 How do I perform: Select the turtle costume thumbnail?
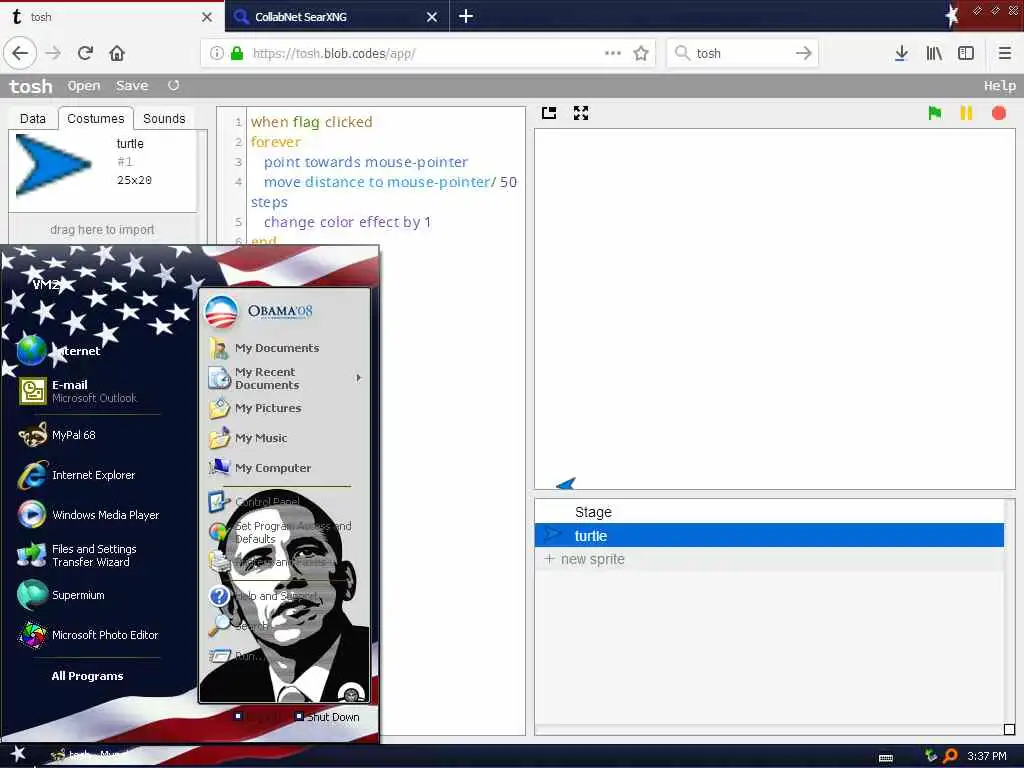click(x=52, y=165)
